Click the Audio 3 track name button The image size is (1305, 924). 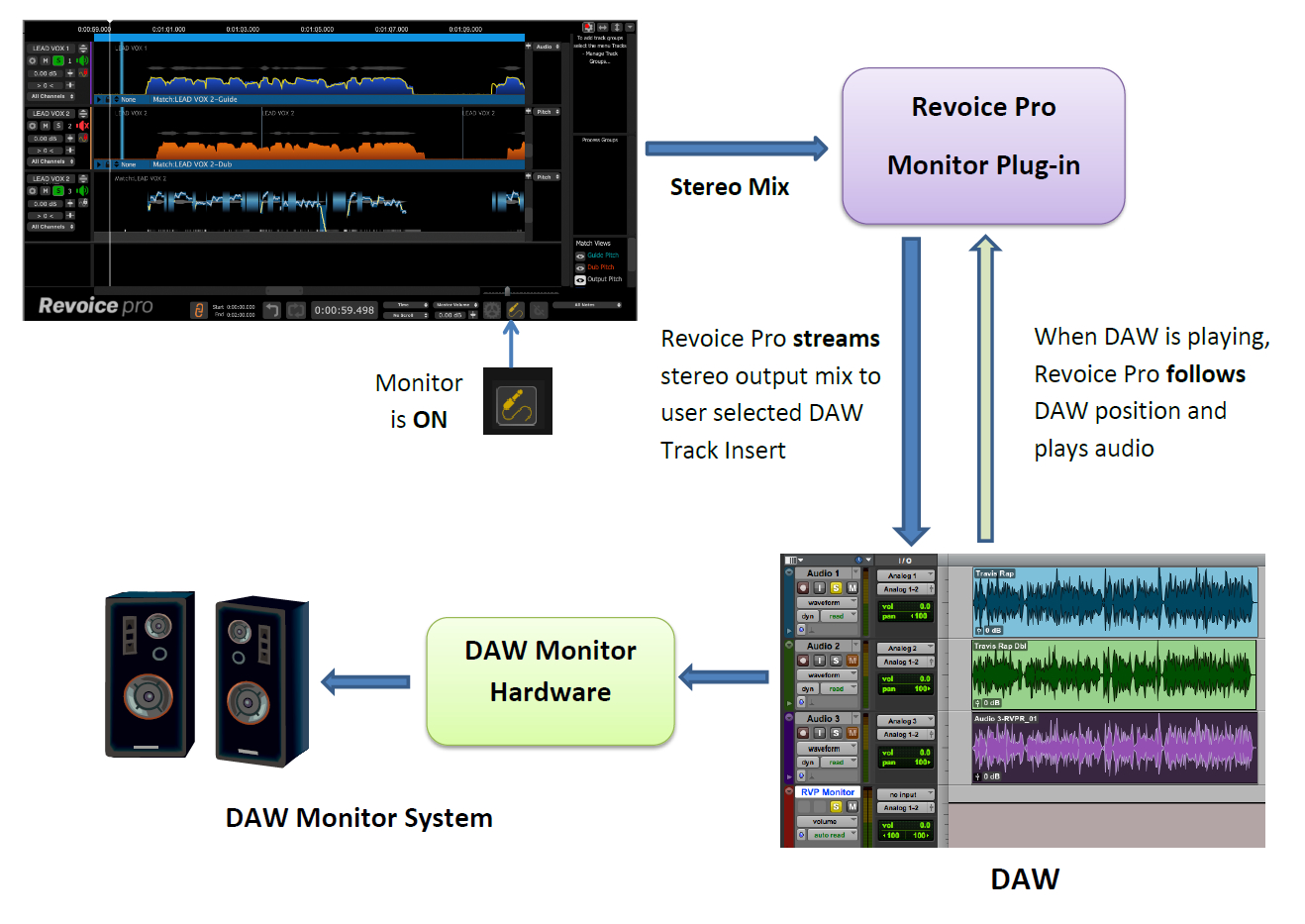tap(822, 719)
